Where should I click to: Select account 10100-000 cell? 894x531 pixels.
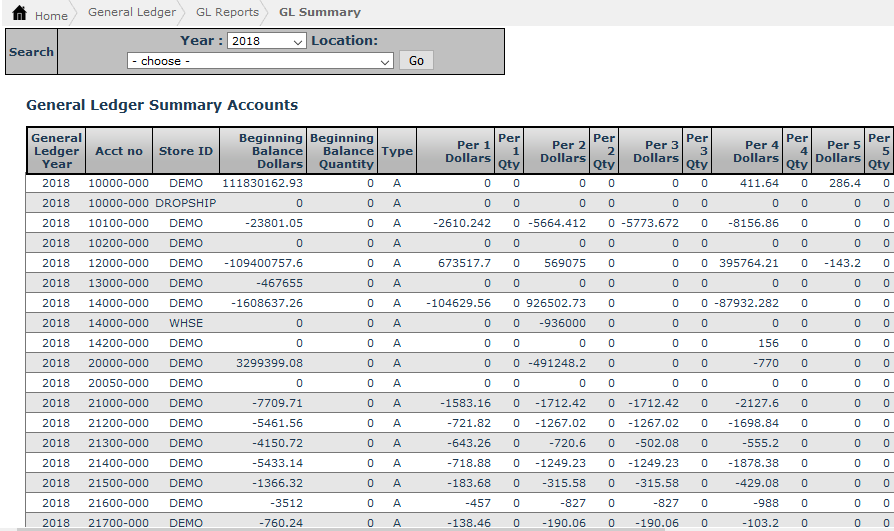[119, 223]
